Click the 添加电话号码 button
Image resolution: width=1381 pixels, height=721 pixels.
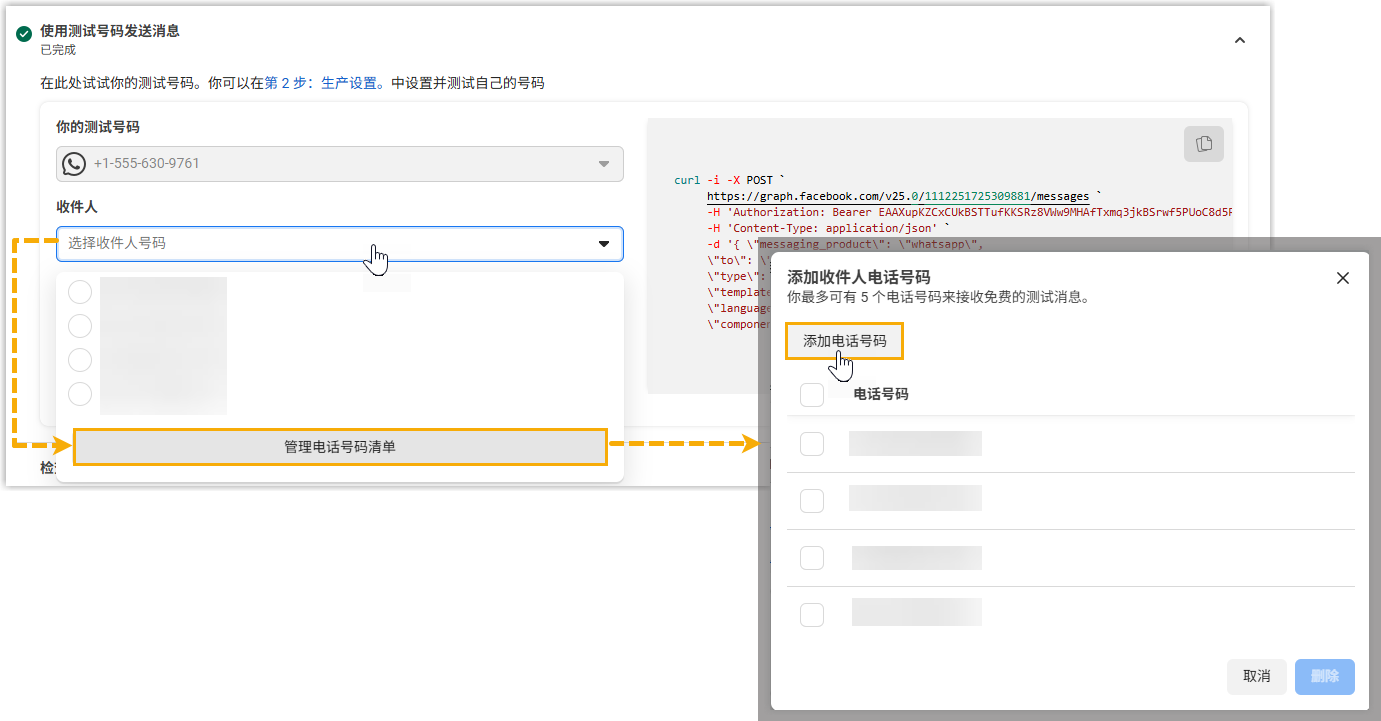click(x=845, y=341)
